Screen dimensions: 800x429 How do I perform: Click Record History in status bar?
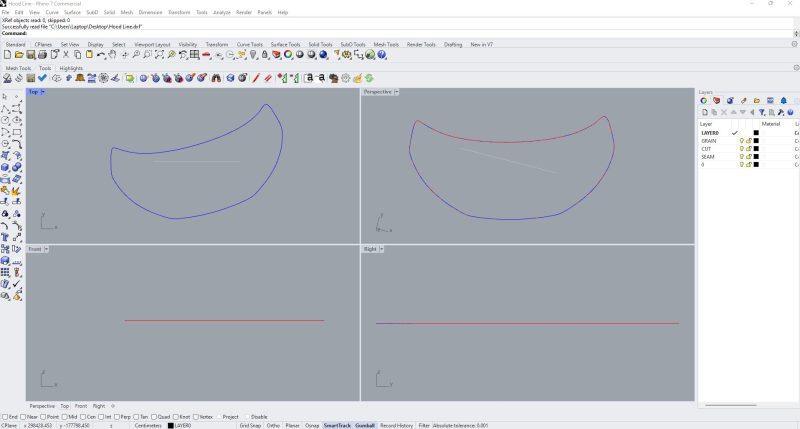click(x=396, y=425)
